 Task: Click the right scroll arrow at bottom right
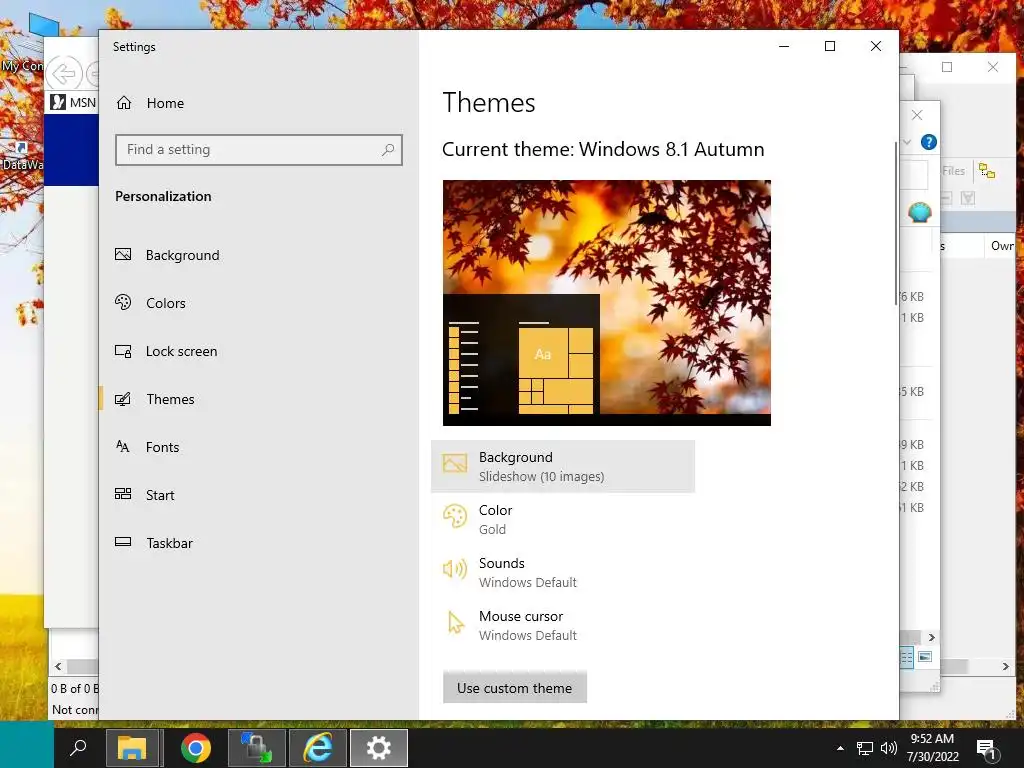pyautogui.click(x=1006, y=666)
